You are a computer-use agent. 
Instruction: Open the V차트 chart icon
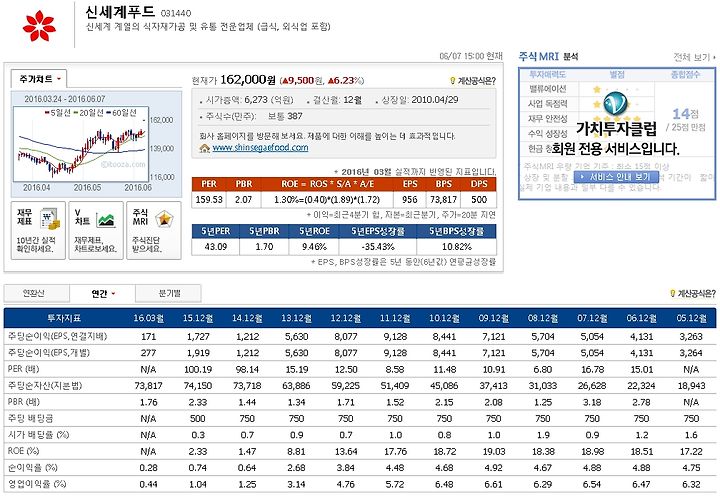pos(96,231)
